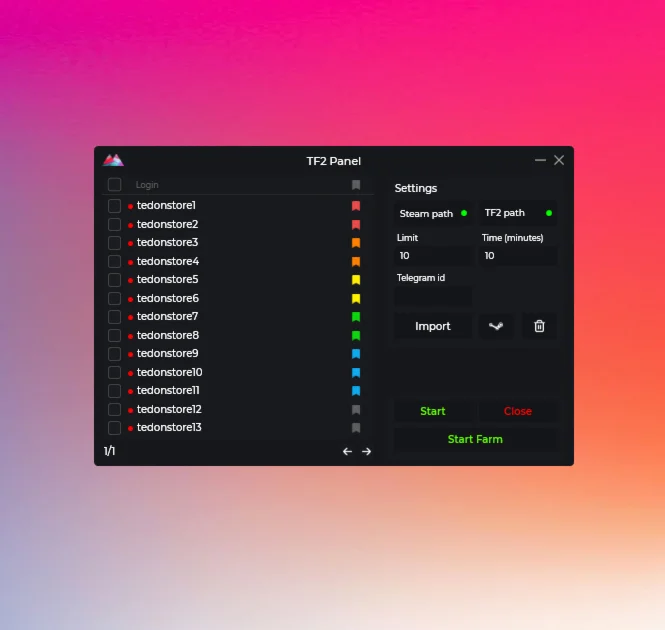665x630 pixels.
Task: Select the tedonstore9 account name
Action: (168, 353)
